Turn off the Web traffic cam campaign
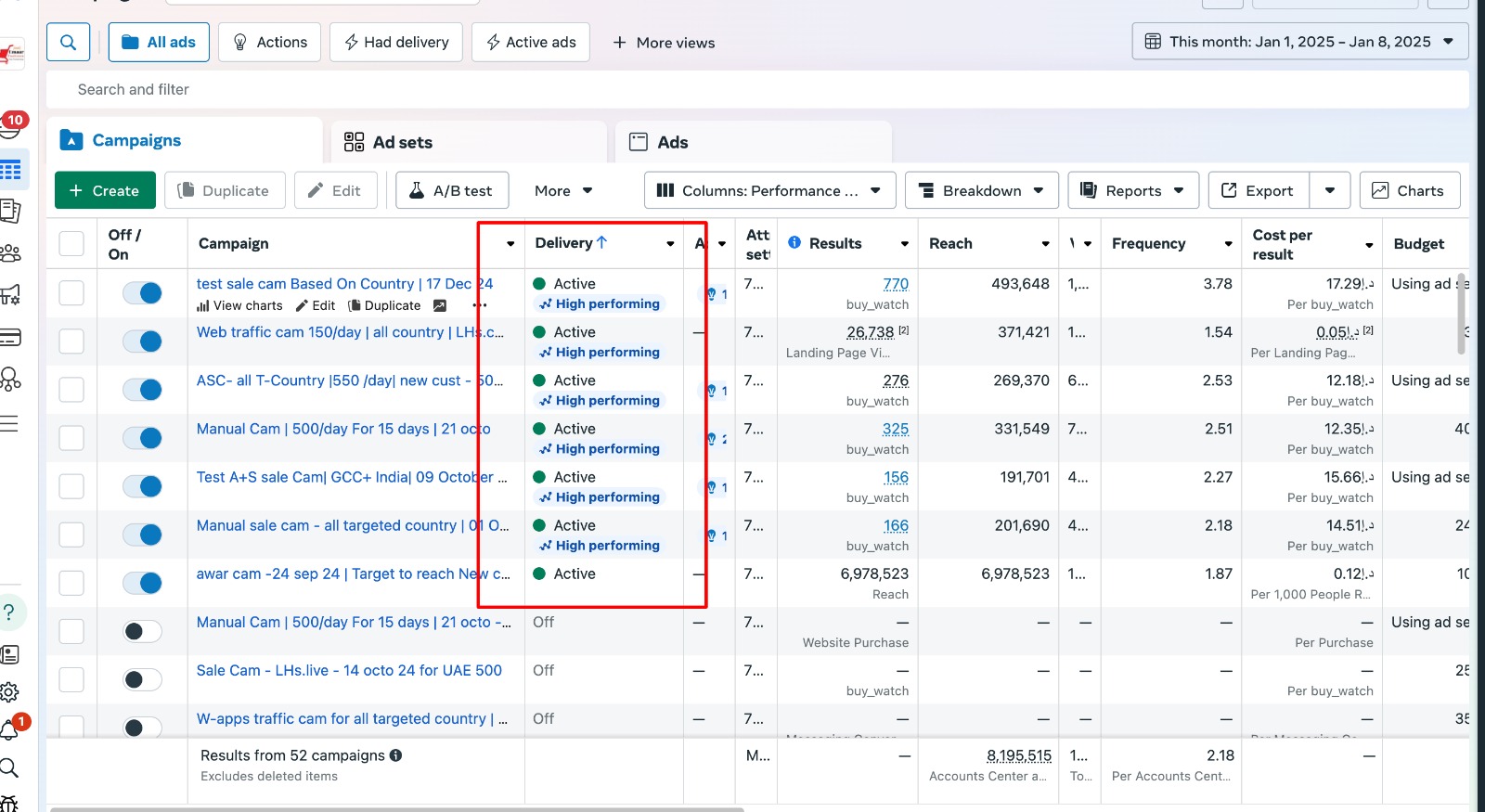Viewport: 1485px width, 812px height. 143,342
